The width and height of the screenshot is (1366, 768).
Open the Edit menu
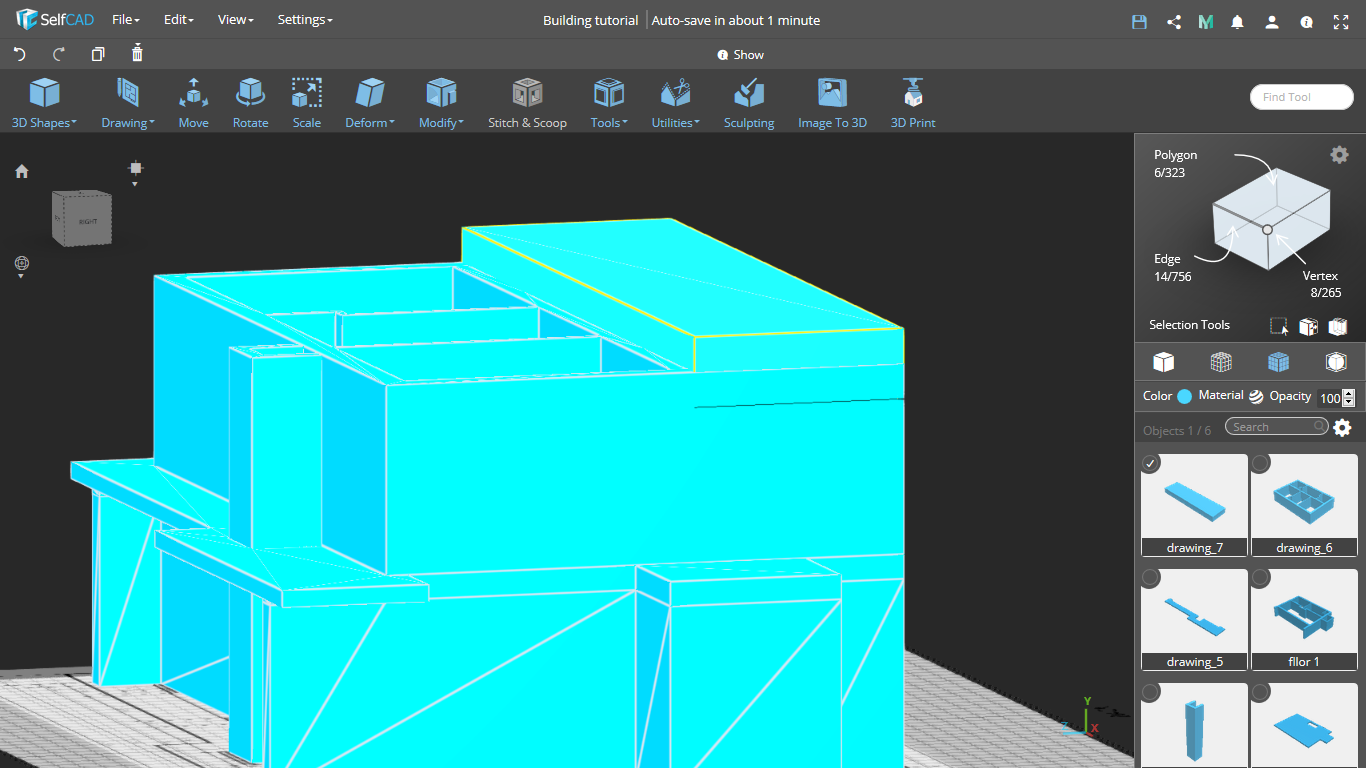tap(178, 20)
